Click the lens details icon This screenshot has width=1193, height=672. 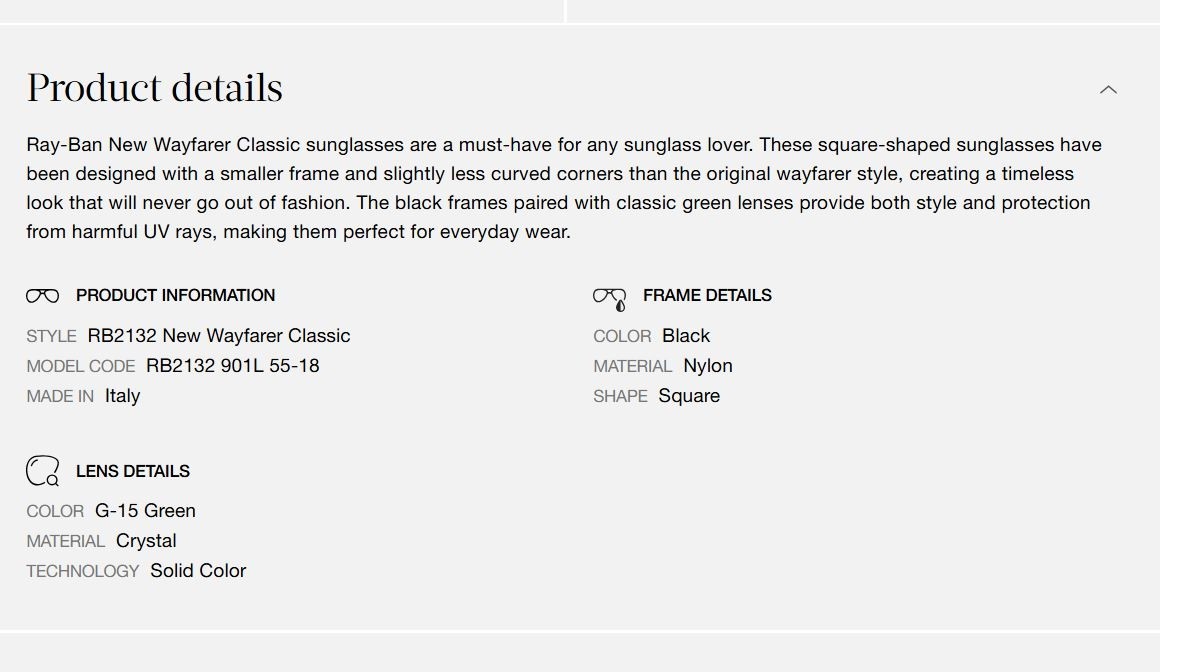pyautogui.click(x=43, y=471)
